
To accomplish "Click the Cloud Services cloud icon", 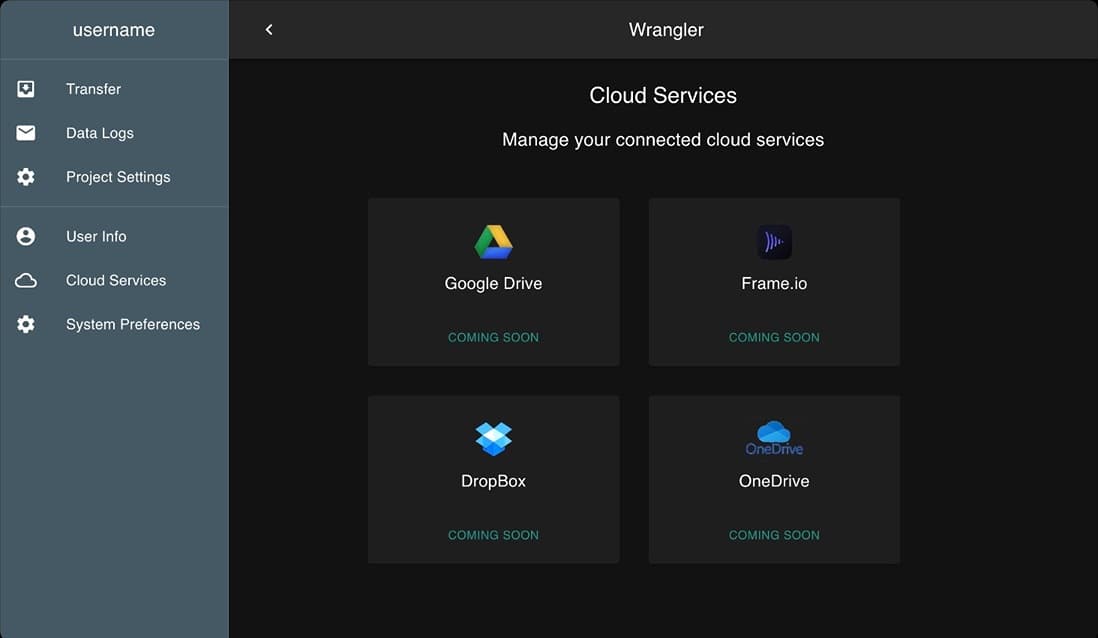I will point(26,281).
